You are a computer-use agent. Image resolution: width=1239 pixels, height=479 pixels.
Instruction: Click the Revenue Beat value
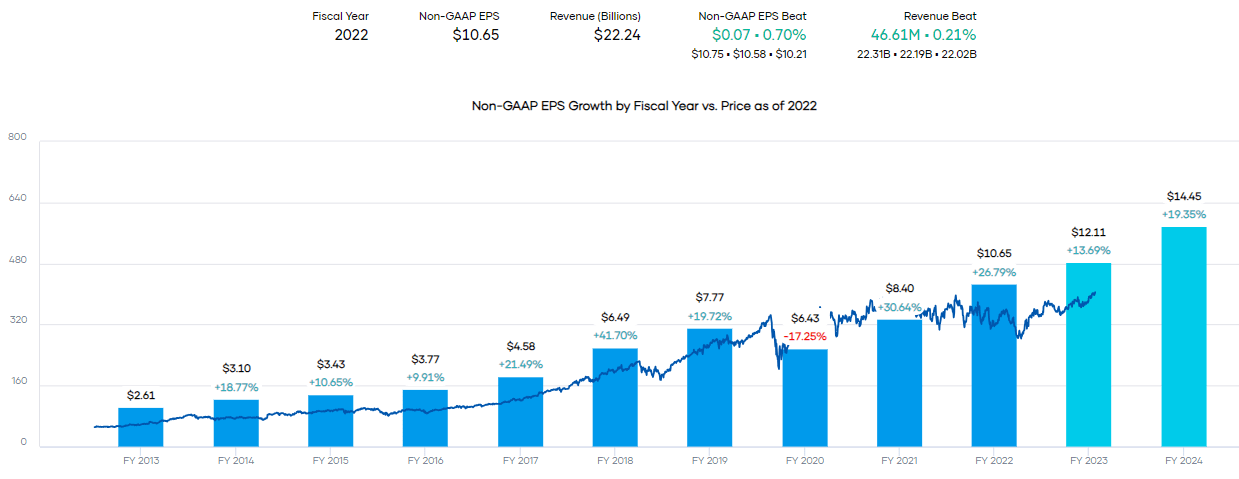coord(916,35)
